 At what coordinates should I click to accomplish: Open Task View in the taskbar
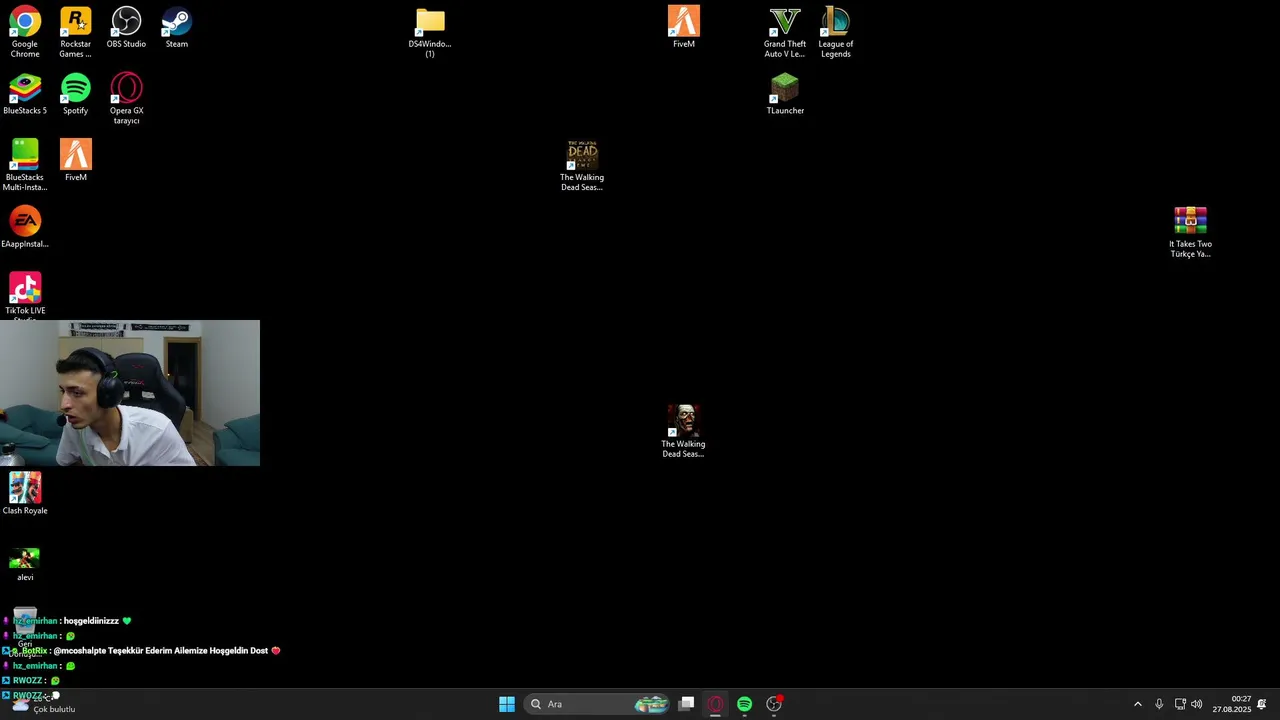(x=686, y=704)
